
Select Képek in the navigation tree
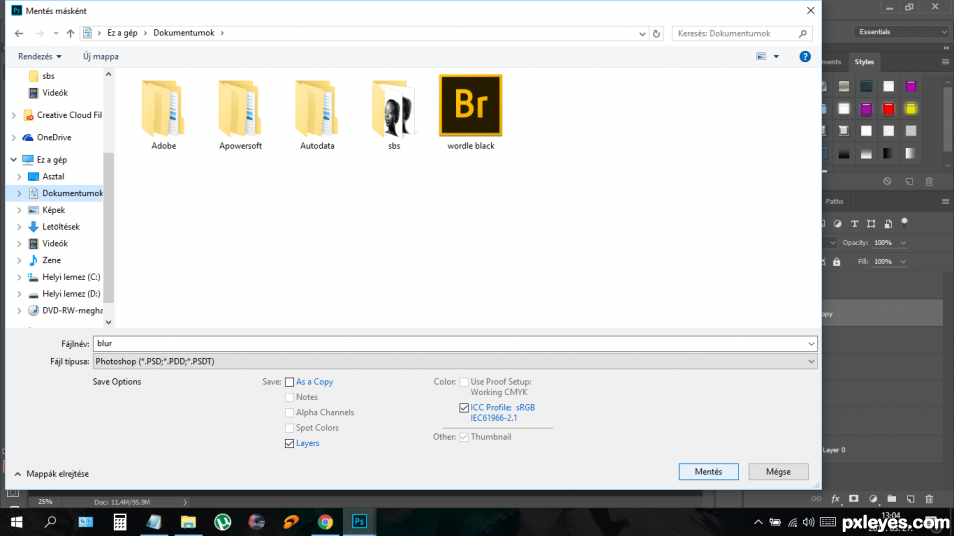54,210
